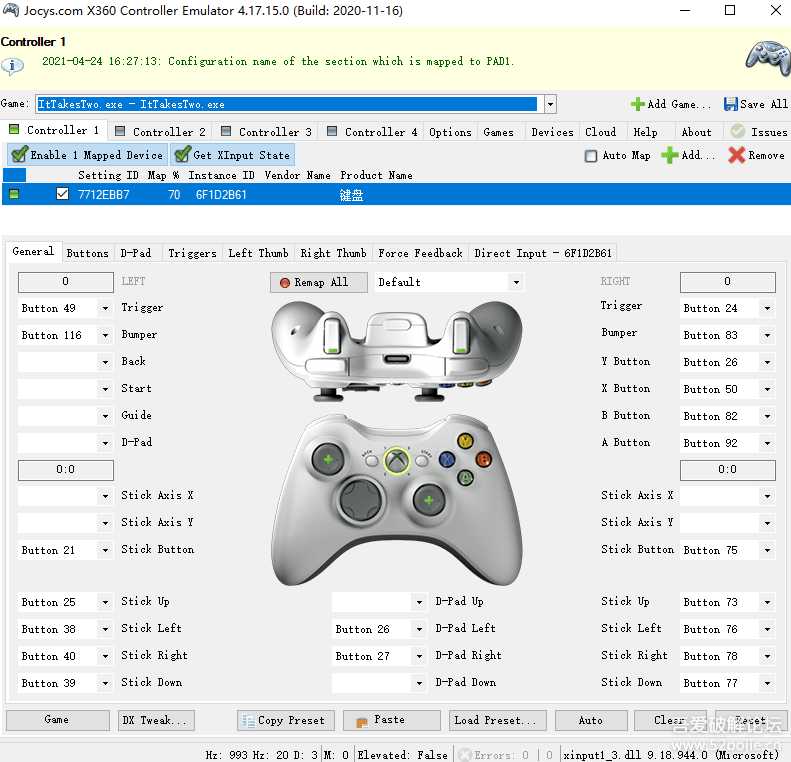Screen dimensions: 791x762
Task: Click the green Add Game plus icon
Action: pos(637,104)
